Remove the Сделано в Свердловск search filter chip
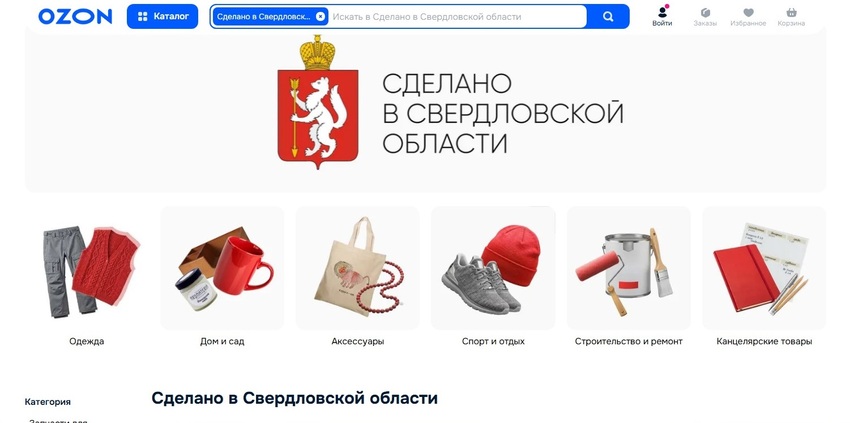 (x=320, y=17)
